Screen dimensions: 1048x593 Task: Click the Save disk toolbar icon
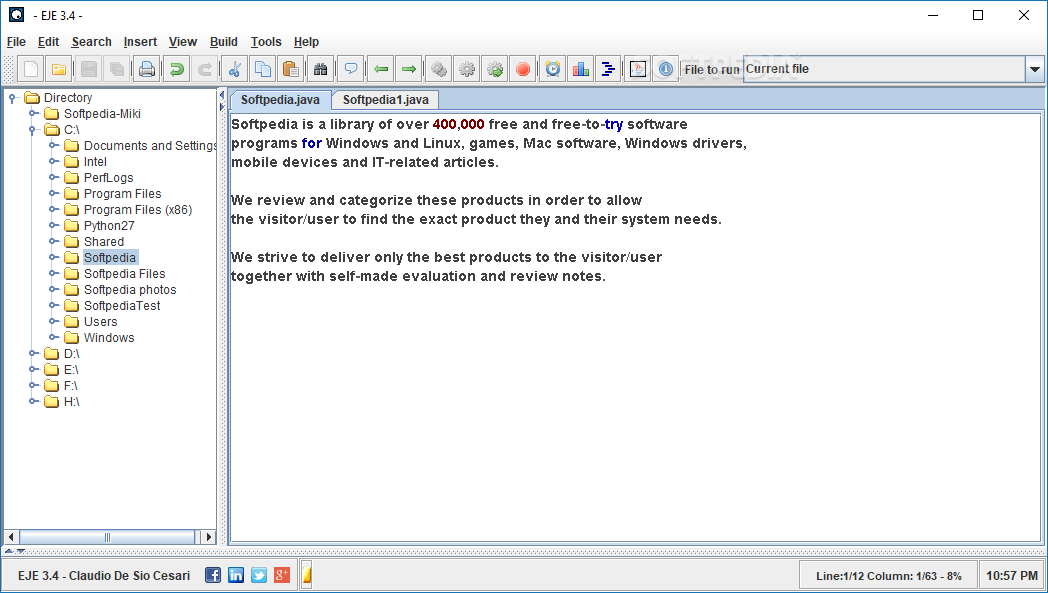click(89, 69)
